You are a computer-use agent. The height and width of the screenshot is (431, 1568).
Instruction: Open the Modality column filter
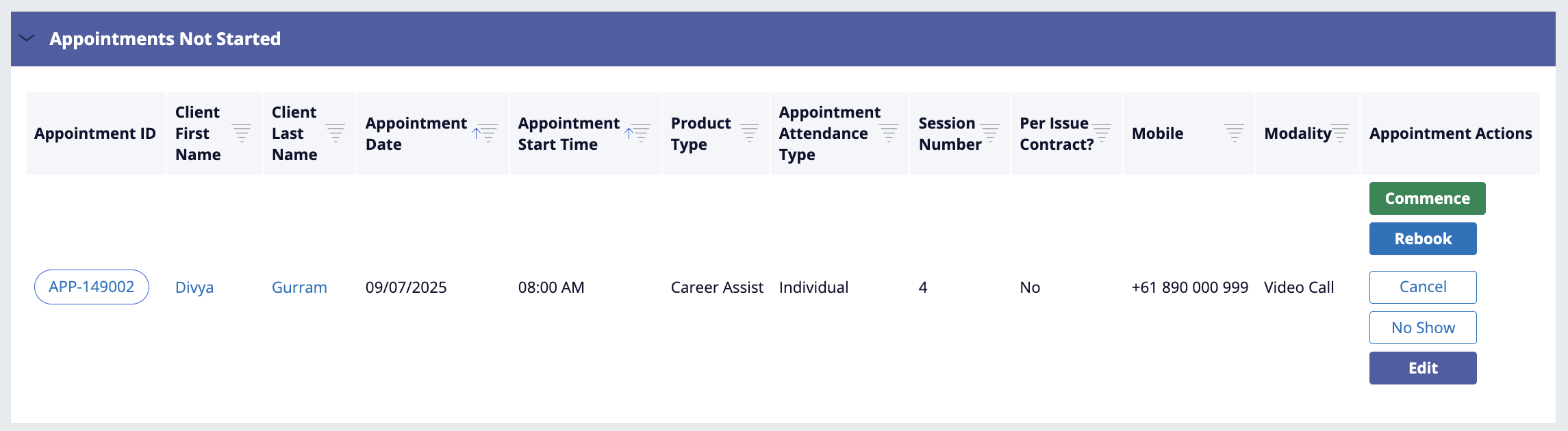1340,133
